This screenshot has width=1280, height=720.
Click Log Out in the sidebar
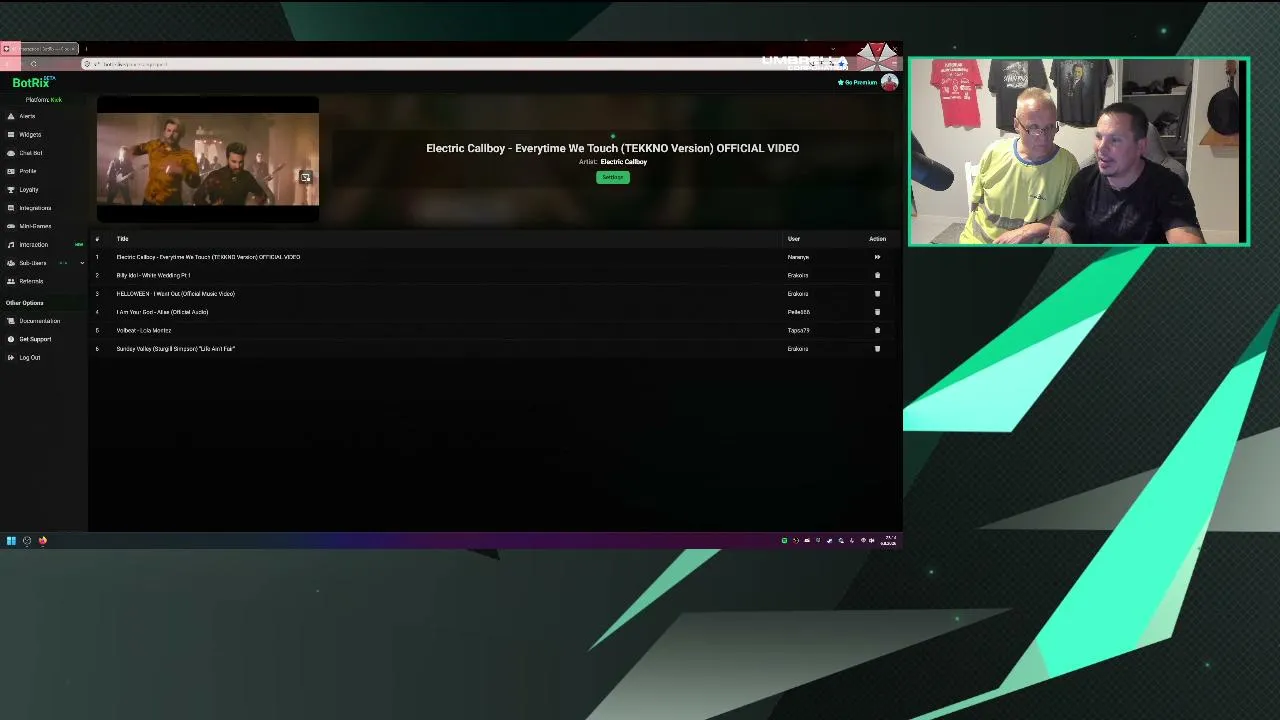30,358
